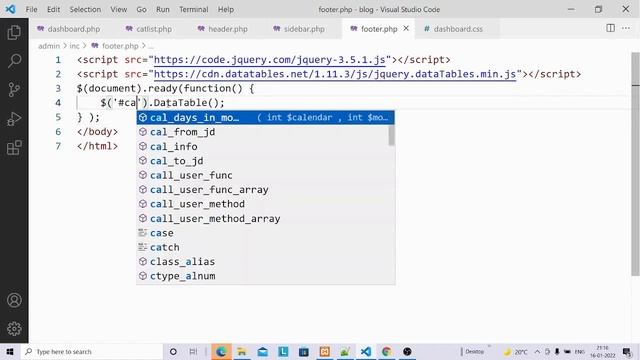The height and width of the screenshot is (360, 640).
Task: Click line number 3 in gutter
Action: 58,89
